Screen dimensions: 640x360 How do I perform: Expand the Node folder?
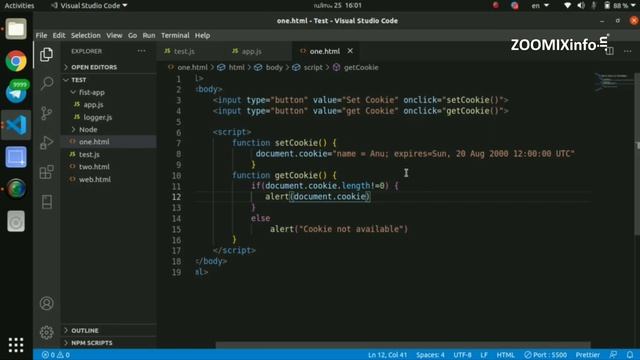(88, 129)
